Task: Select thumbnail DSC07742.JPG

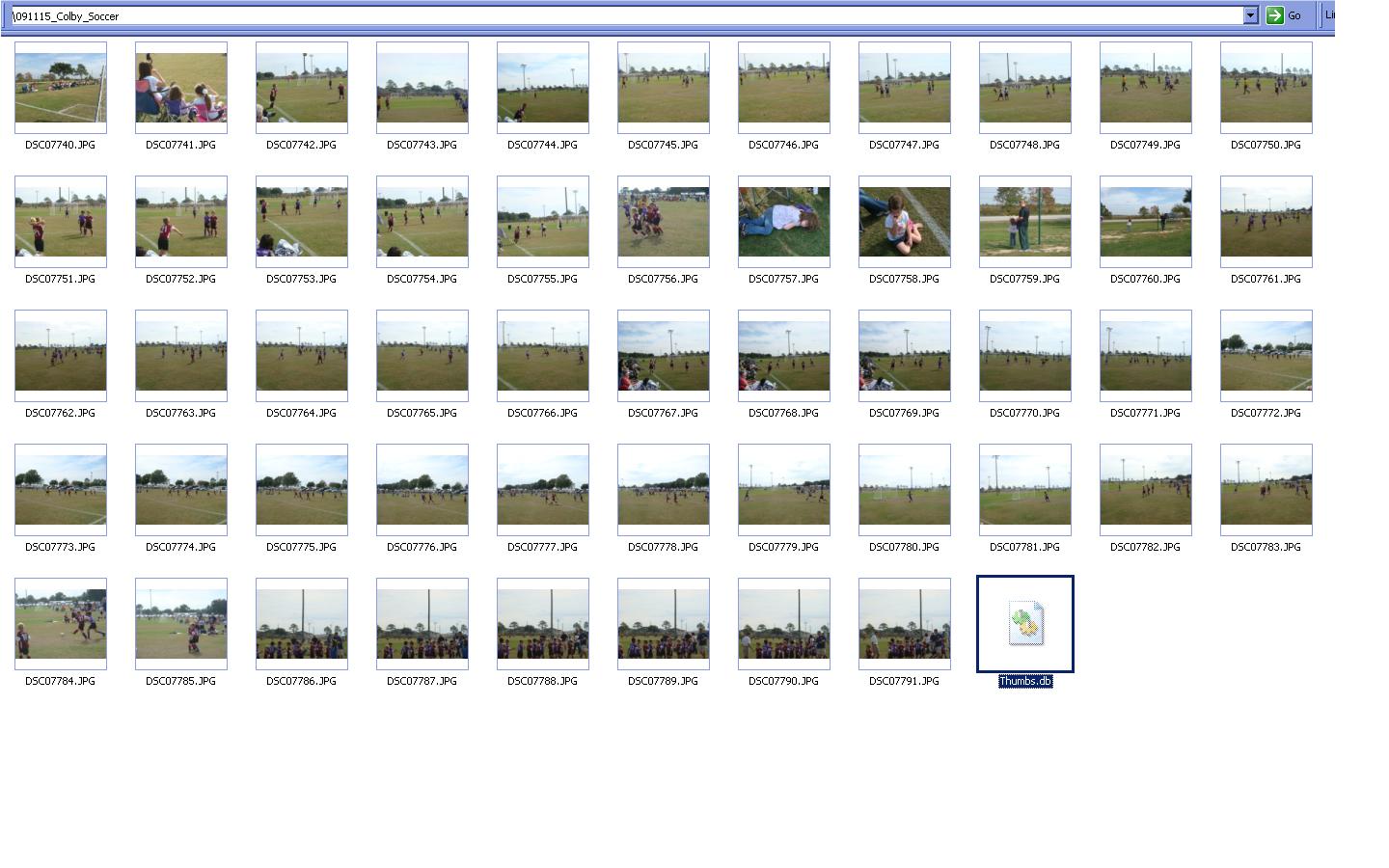Action: tap(302, 88)
